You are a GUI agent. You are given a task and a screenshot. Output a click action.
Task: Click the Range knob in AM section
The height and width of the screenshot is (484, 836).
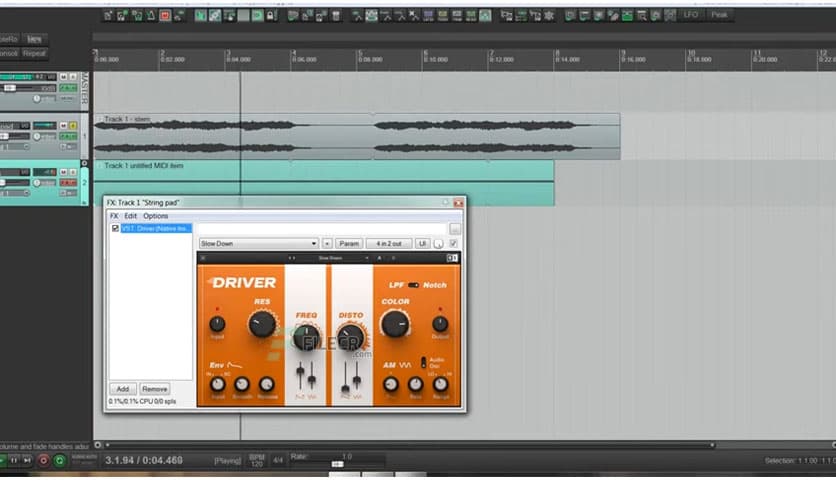(440, 384)
